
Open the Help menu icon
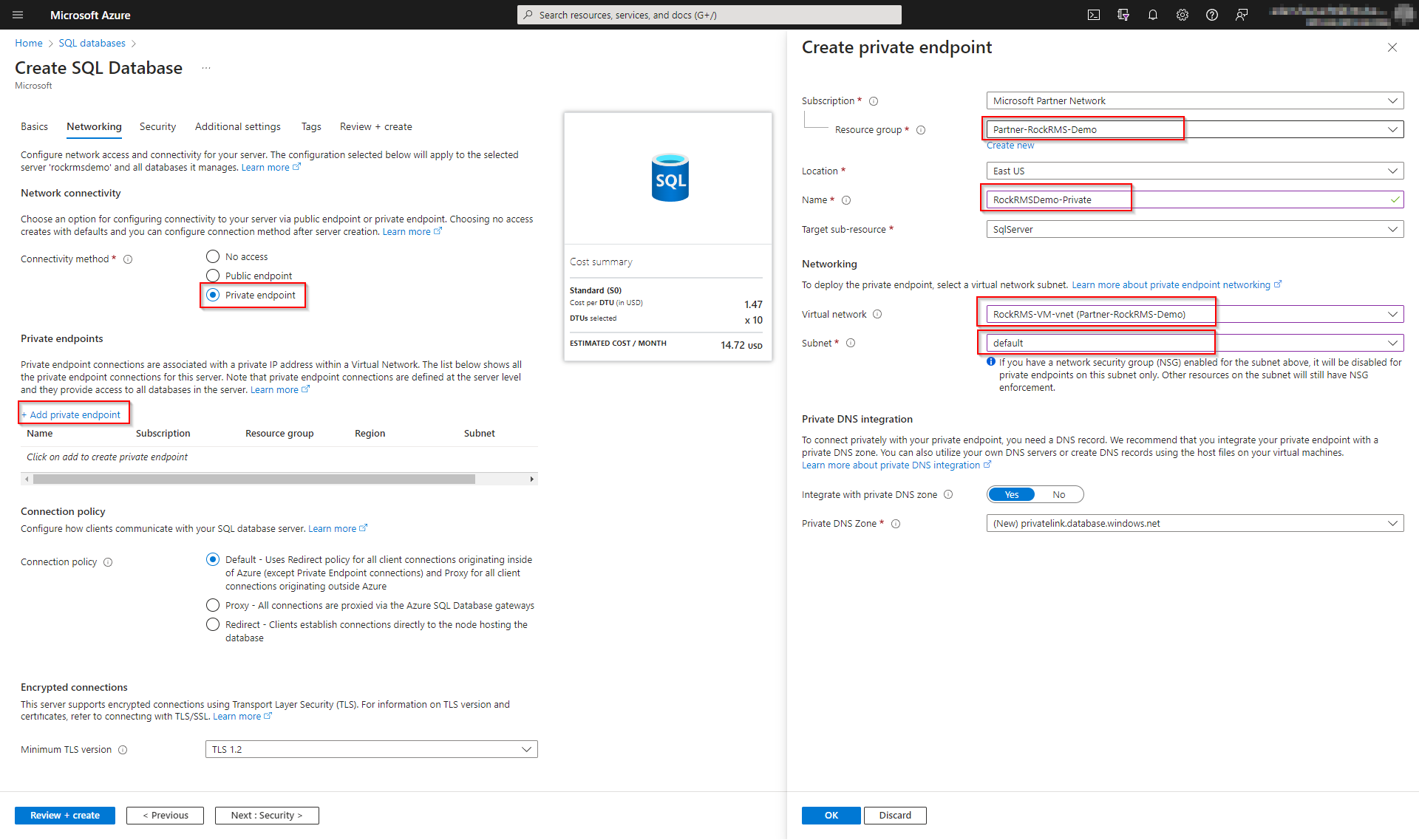[1212, 15]
